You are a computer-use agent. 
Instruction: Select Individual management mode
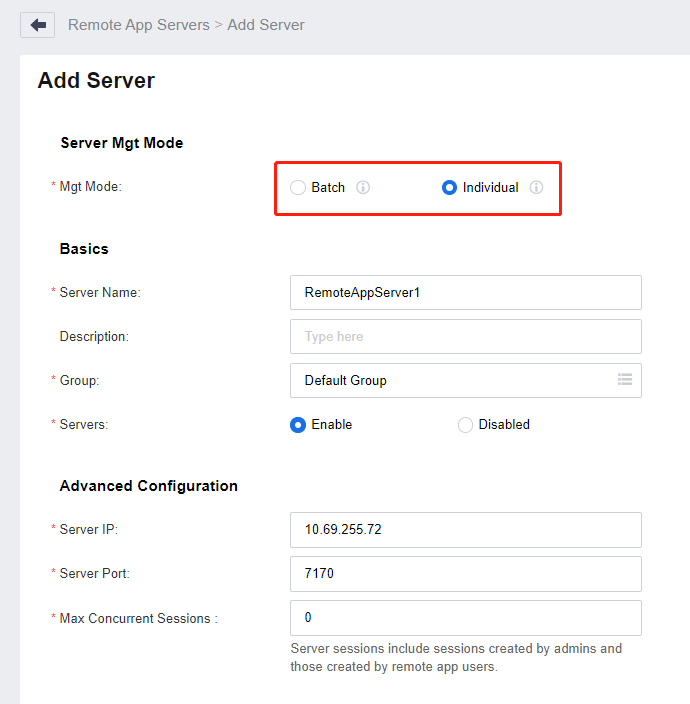[x=449, y=187]
